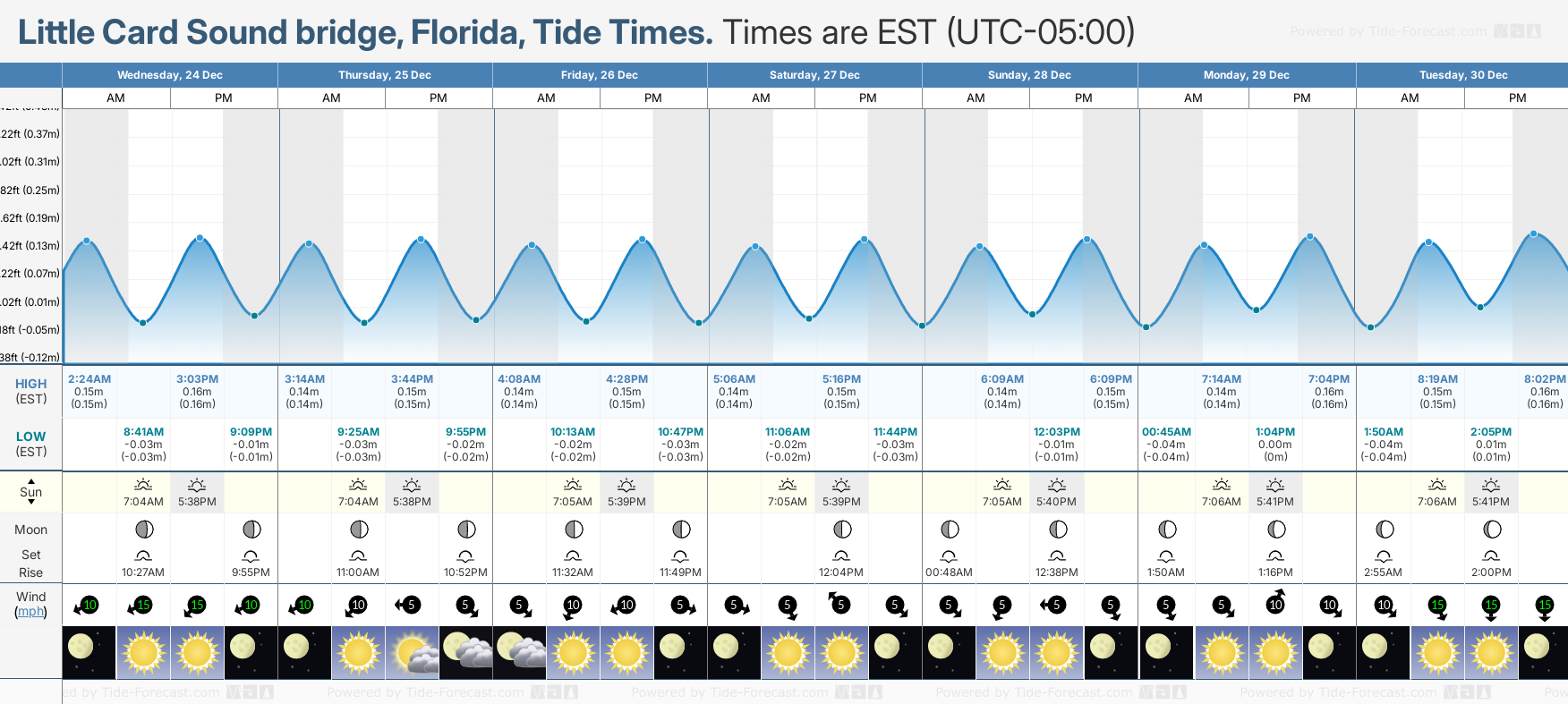Click the first high tide point on curve
The width and height of the screenshot is (1568, 704).
coord(87,241)
